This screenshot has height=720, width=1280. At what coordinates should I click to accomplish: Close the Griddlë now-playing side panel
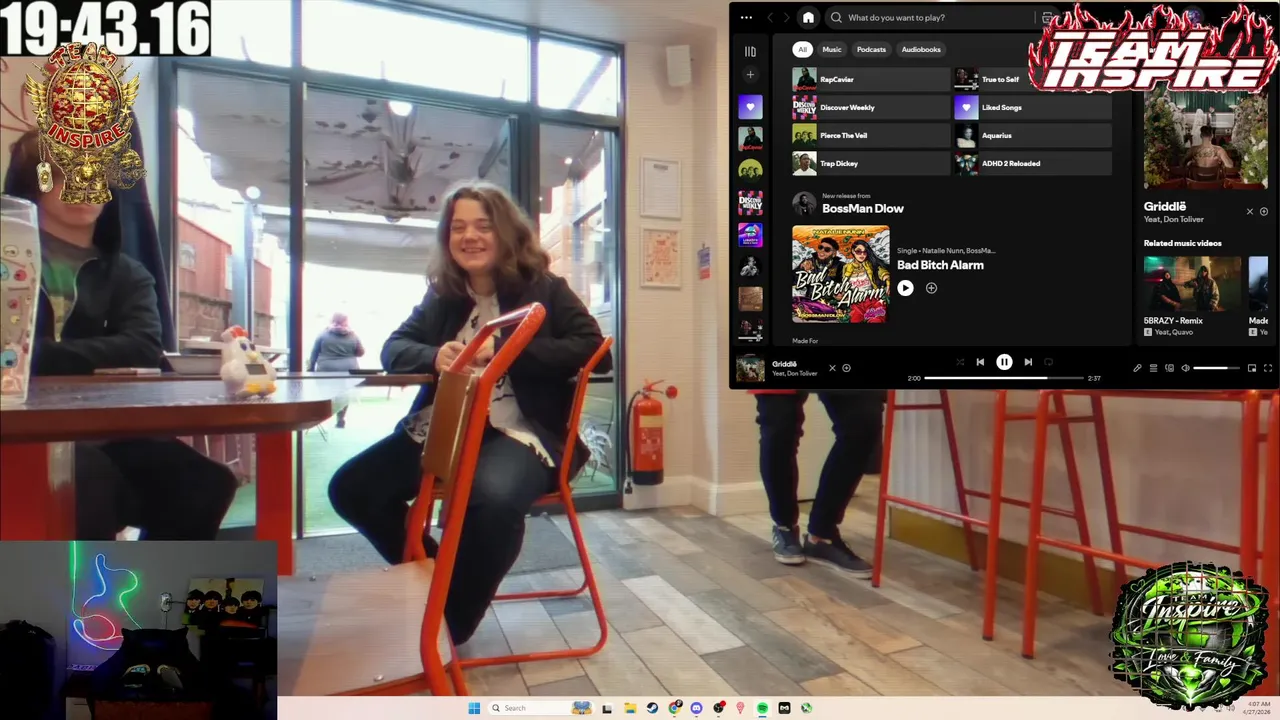coord(1249,212)
